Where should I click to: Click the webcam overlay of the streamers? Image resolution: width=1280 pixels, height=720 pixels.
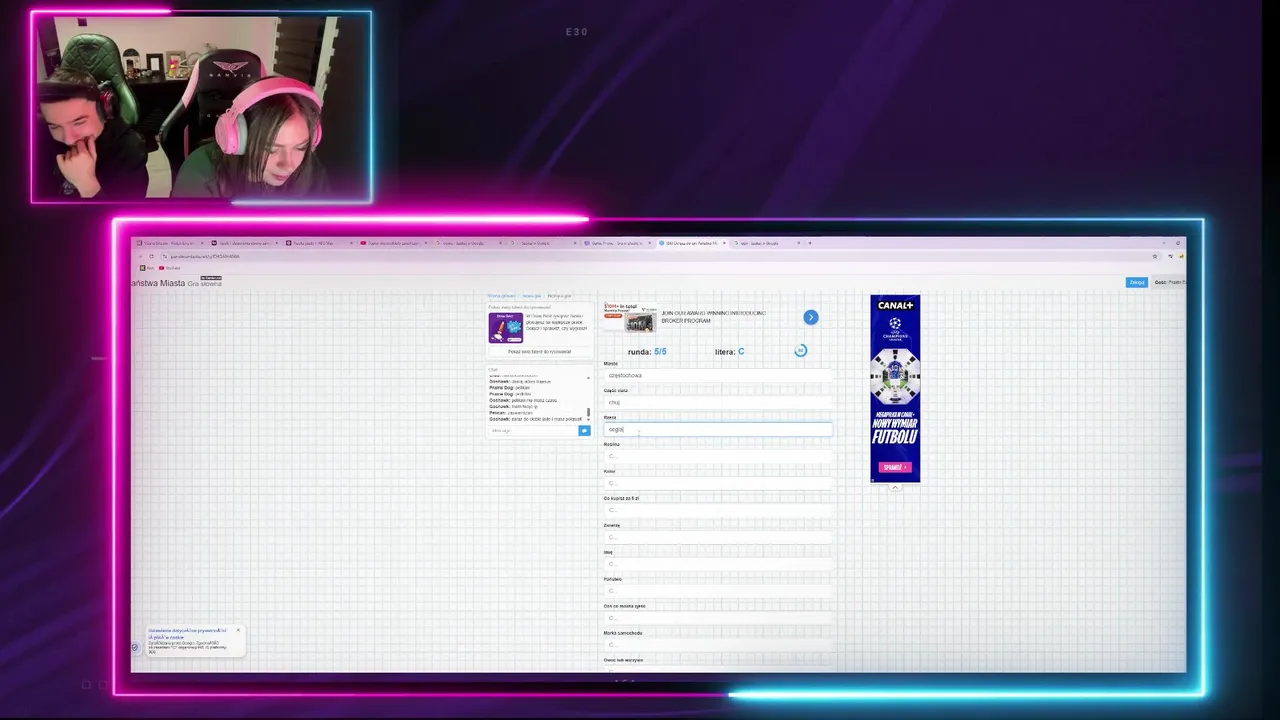(x=201, y=107)
